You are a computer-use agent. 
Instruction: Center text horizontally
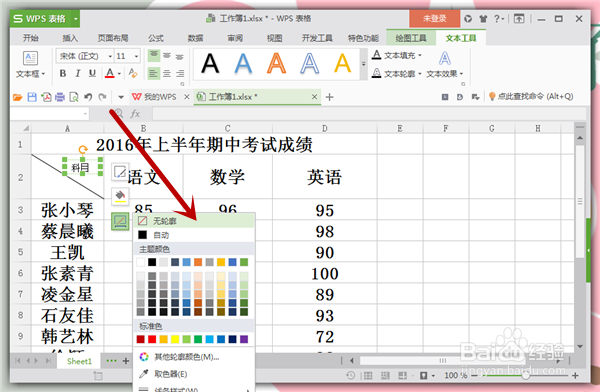click(x=167, y=73)
